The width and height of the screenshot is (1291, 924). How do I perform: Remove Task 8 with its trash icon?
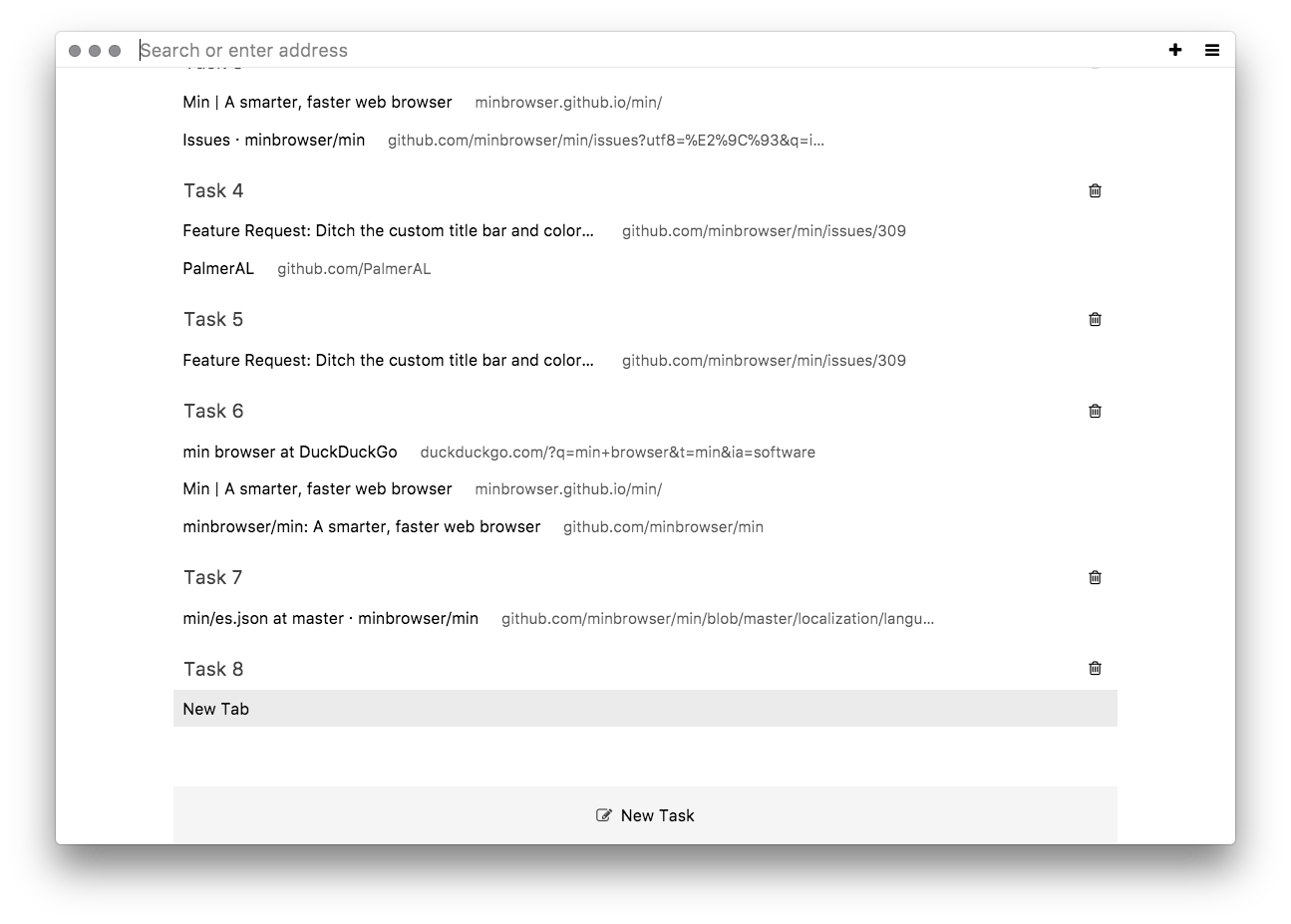pyautogui.click(x=1095, y=668)
